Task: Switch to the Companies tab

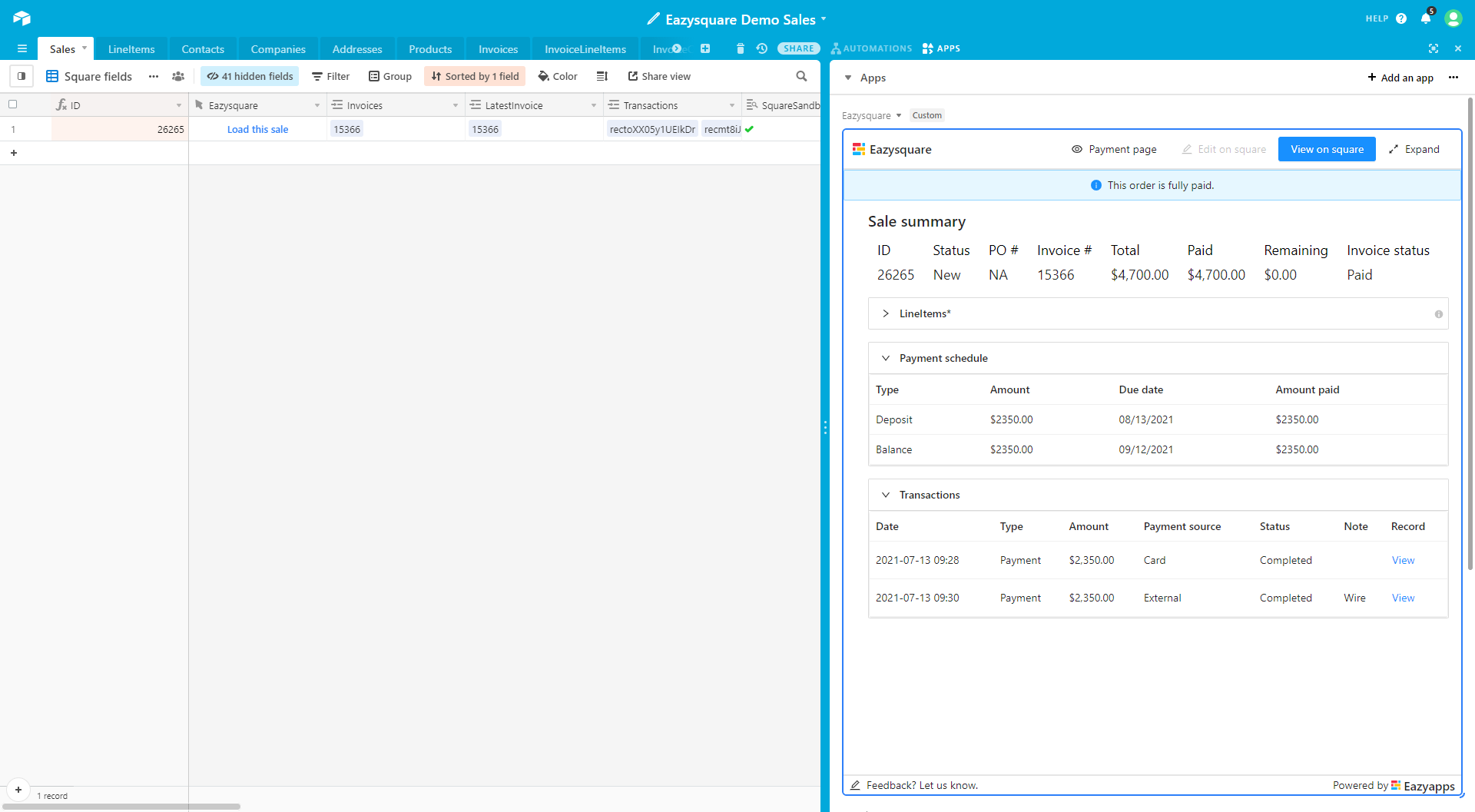Action: tap(278, 49)
